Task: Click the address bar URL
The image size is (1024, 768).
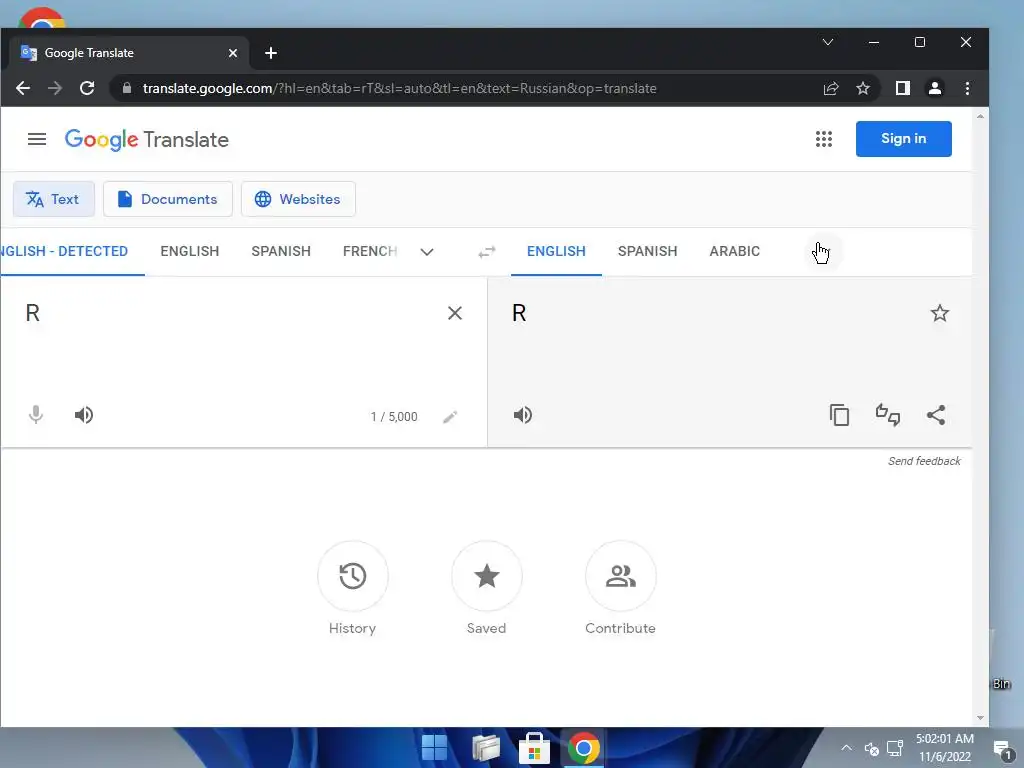Action: (400, 88)
